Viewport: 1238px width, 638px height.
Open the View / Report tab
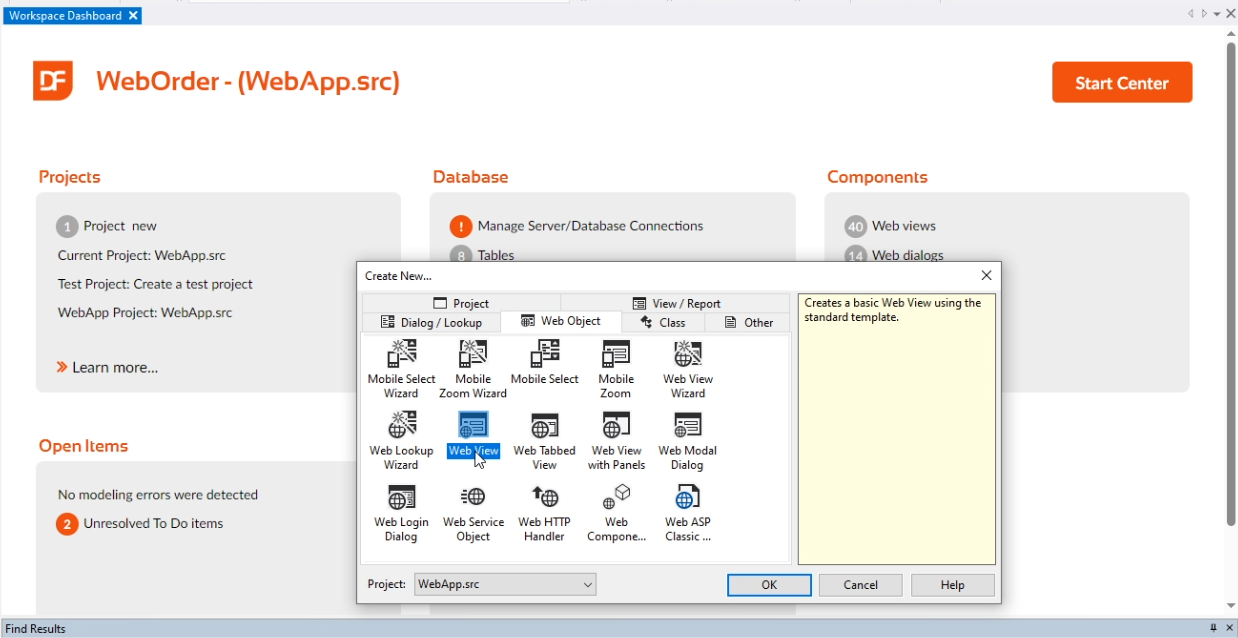pos(676,304)
